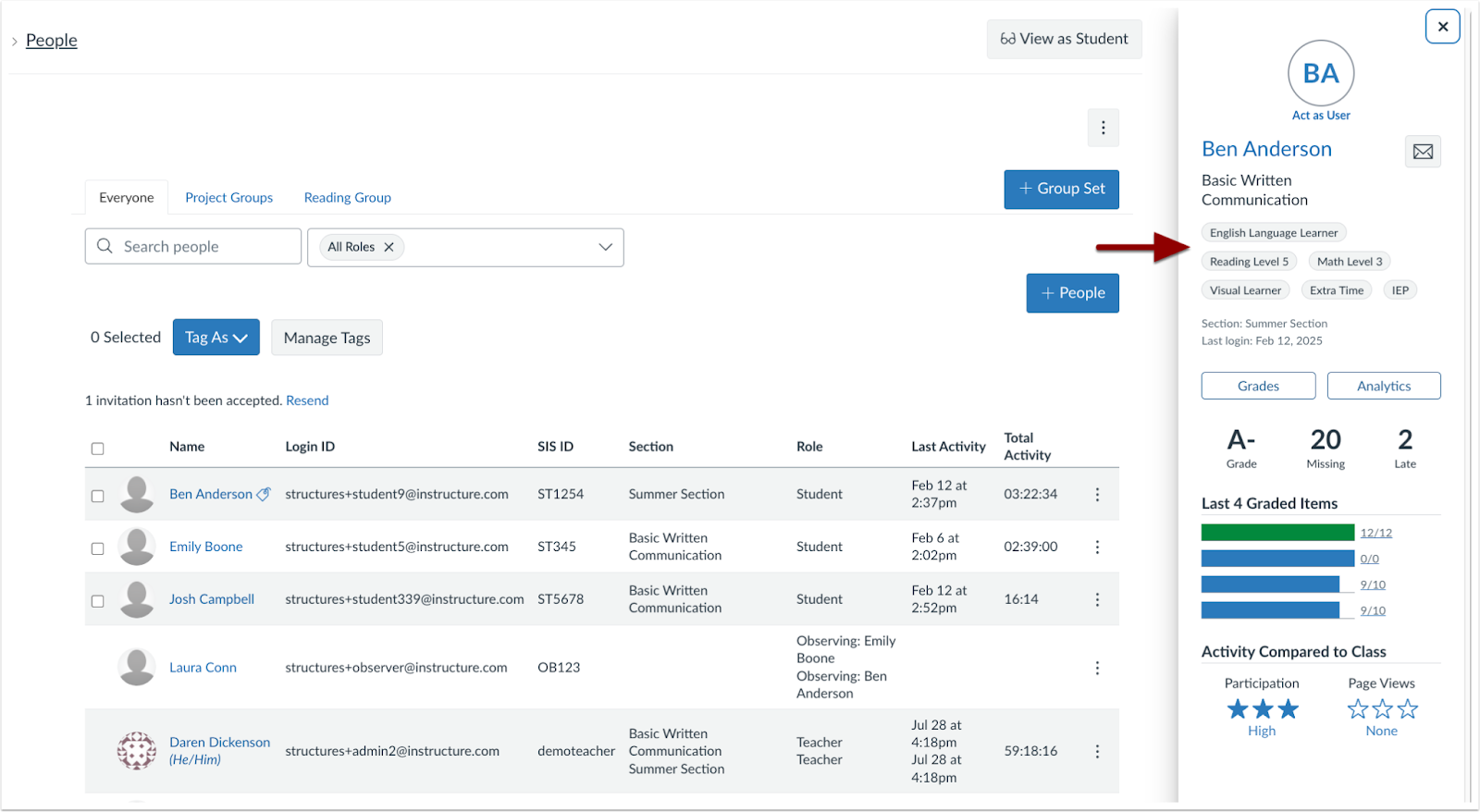Image resolution: width=1480 pixels, height=812 pixels.
Task: Click Page Views star rating
Action: [x=1382, y=709]
